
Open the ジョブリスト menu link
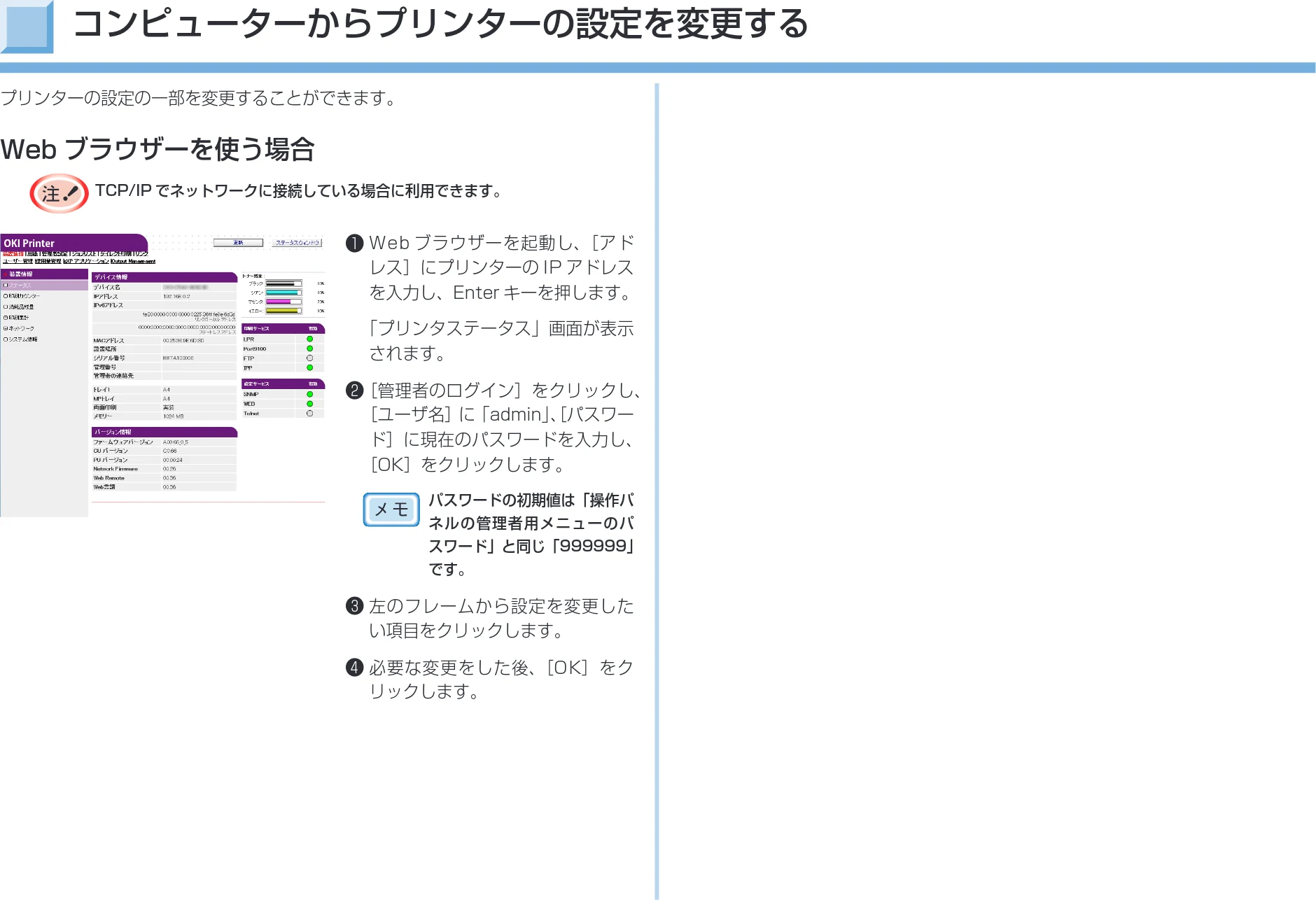(84, 253)
